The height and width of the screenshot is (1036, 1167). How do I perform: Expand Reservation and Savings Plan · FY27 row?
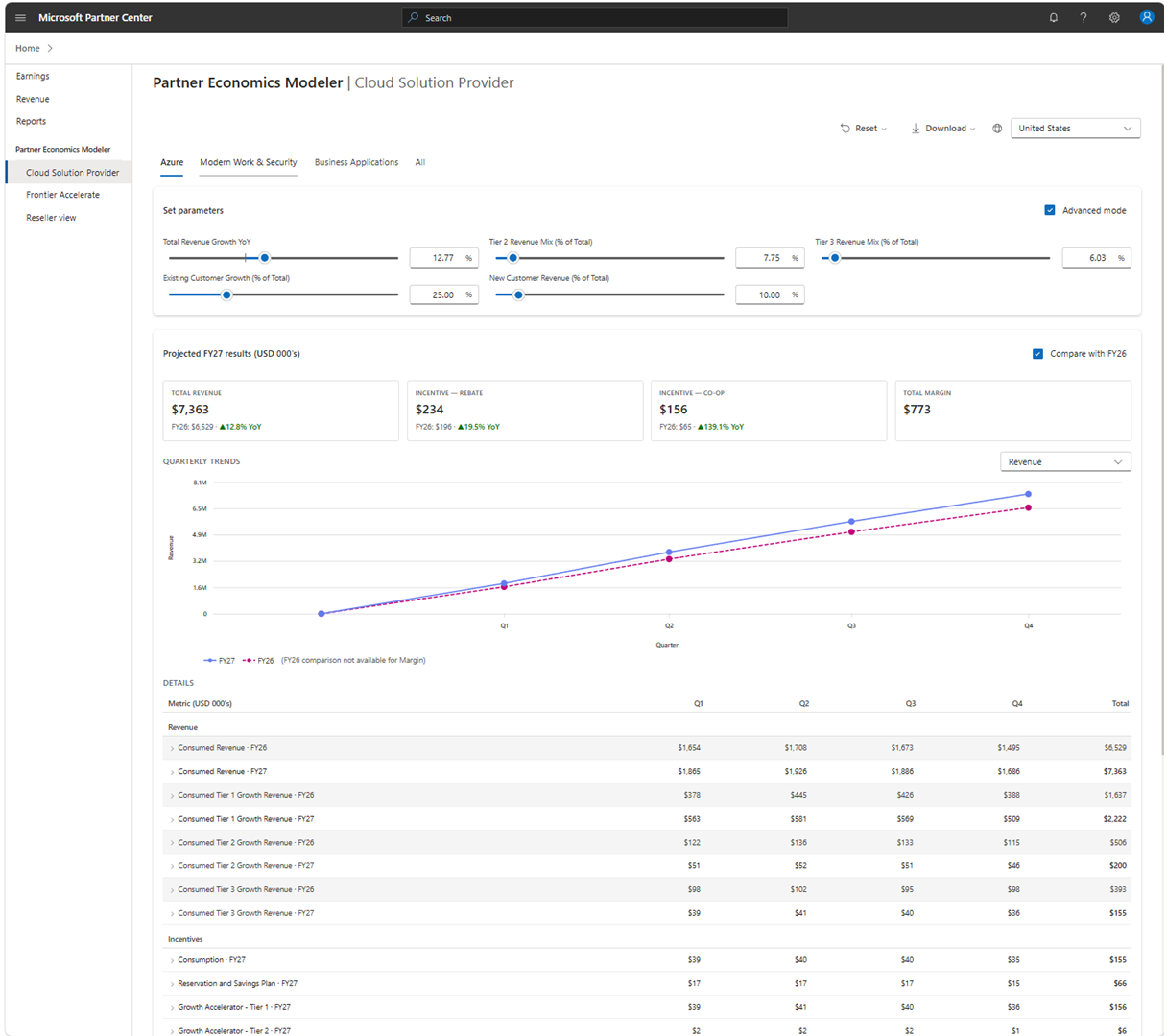point(172,984)
